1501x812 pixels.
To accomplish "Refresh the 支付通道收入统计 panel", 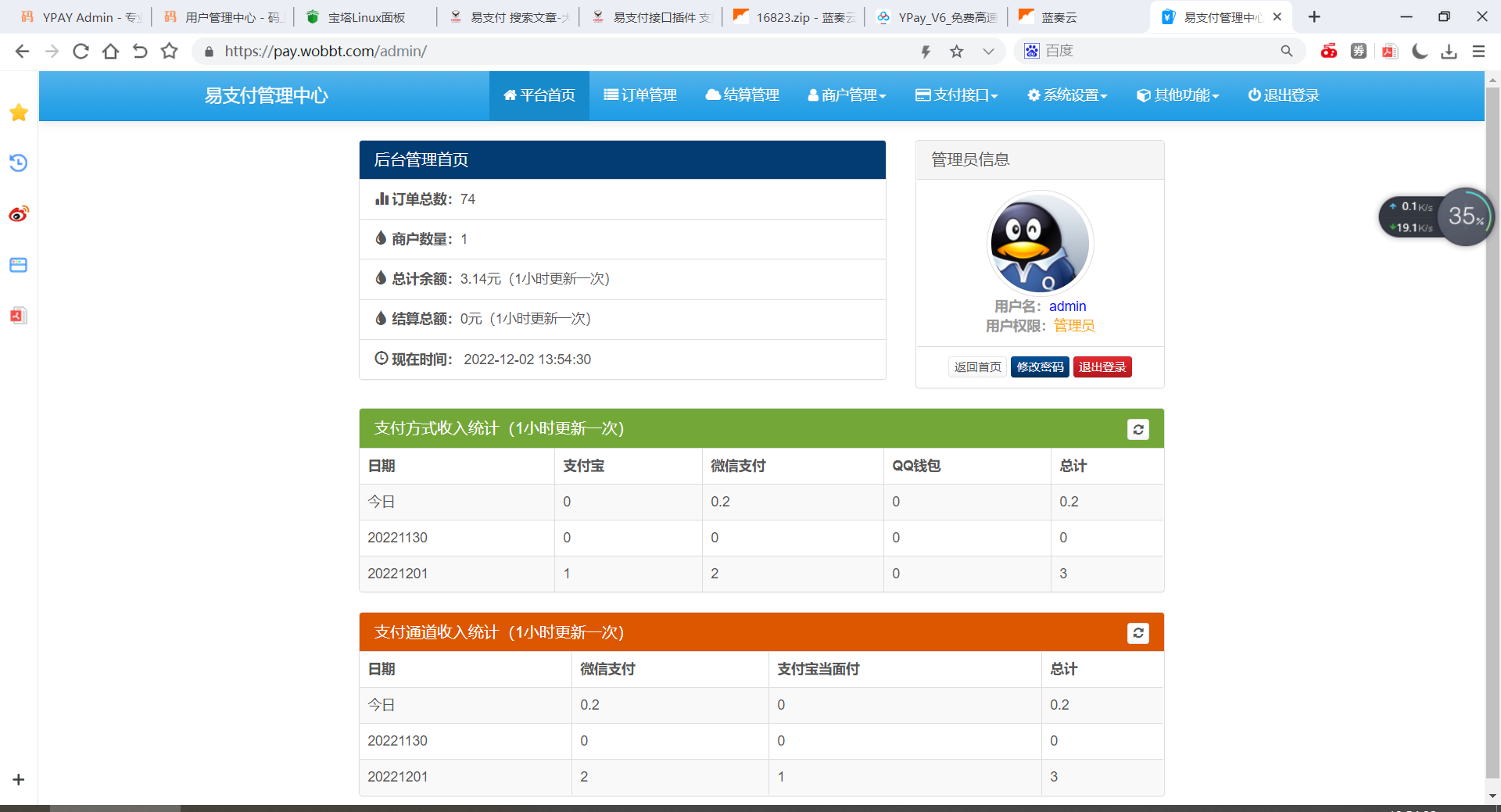I will coord(1138,633).
